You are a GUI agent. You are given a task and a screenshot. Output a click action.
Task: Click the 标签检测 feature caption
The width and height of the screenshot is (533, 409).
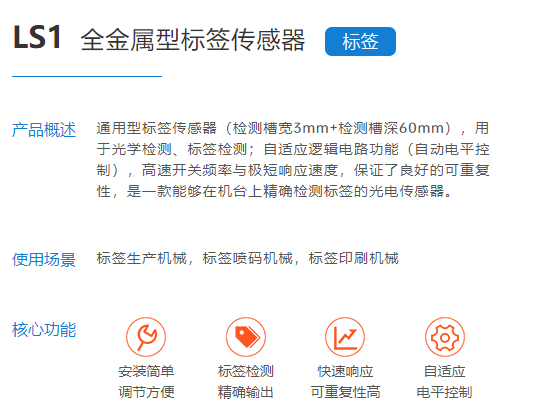[246, 371]
